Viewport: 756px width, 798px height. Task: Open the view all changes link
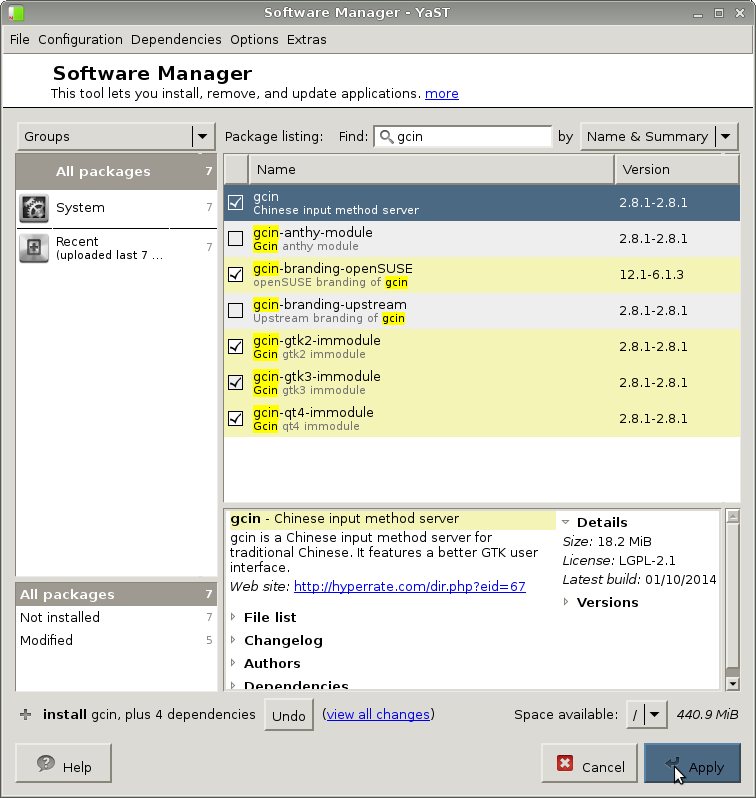pos(378,715)
